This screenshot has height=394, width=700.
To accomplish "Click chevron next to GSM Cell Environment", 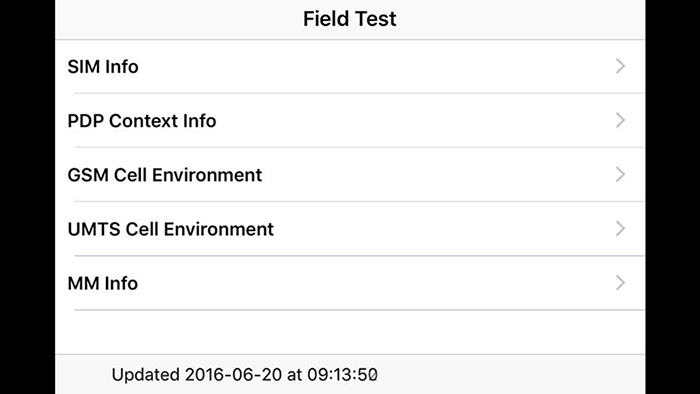I will coord(620,174).
